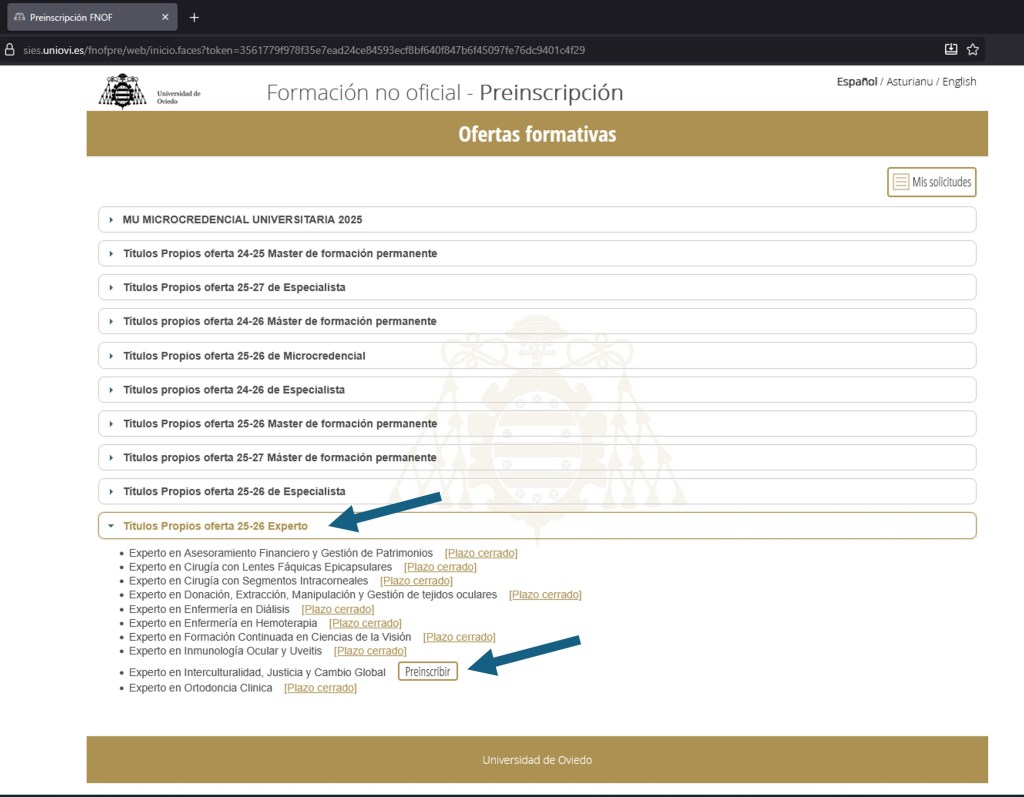Select Español language option

tap(857, 82)
